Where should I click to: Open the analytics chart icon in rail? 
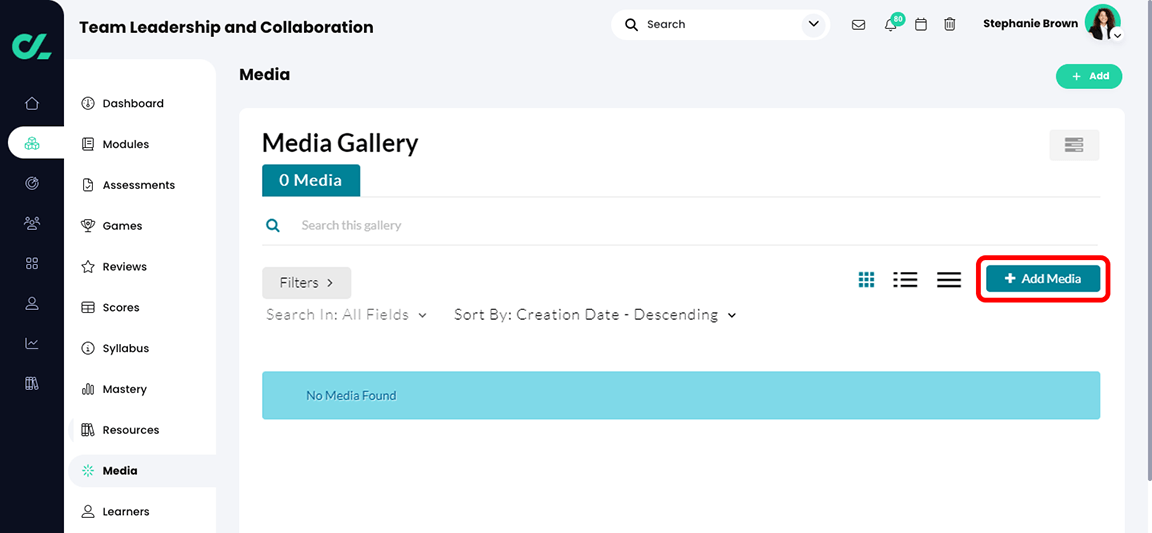(x=32, y=343)
